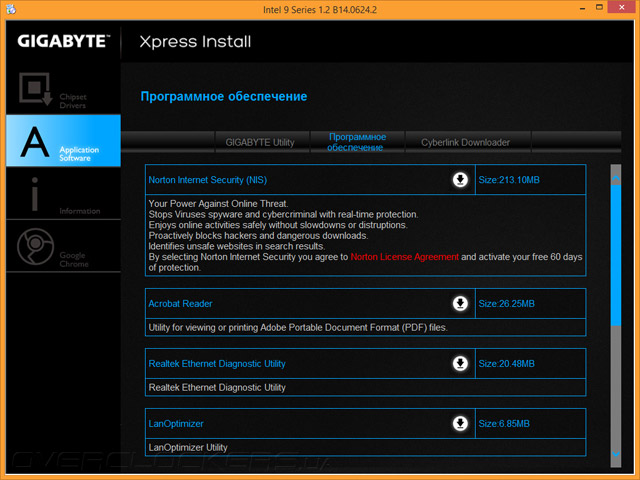Maximize the Xpress Install window

tap(599, 7)
